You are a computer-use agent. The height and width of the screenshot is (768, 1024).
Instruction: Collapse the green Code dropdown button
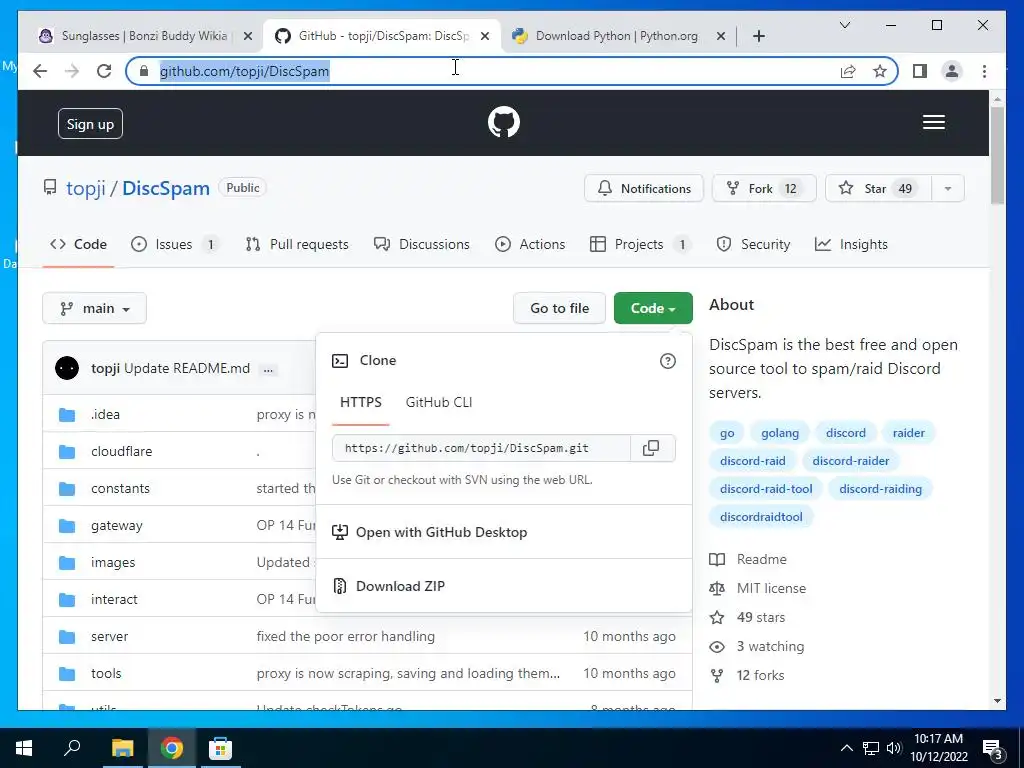point(653,308)
